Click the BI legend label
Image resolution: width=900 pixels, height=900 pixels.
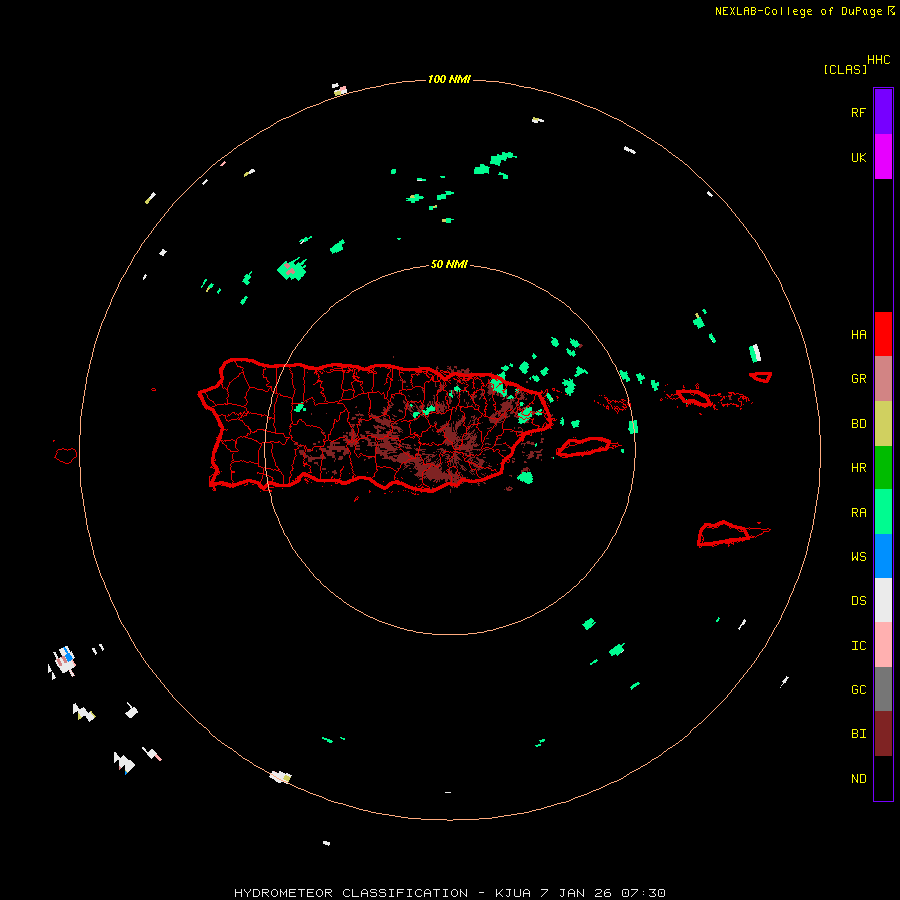[x=858, y=734]
